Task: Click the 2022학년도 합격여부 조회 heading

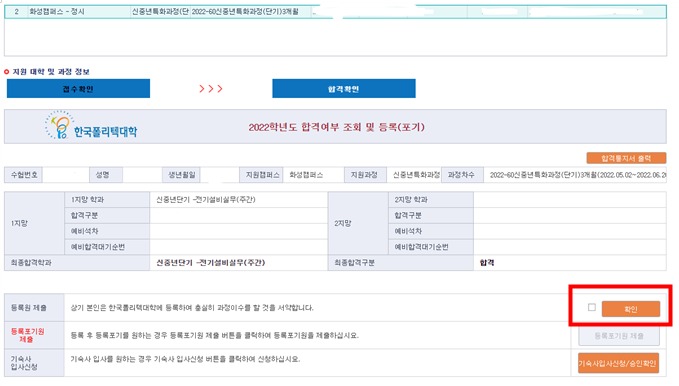Action: pos(336,127)
